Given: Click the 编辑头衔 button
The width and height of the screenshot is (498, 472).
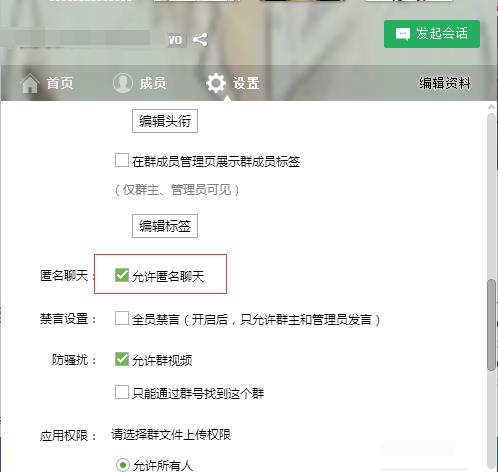Looking at the screenshot, I should (165, 121).
